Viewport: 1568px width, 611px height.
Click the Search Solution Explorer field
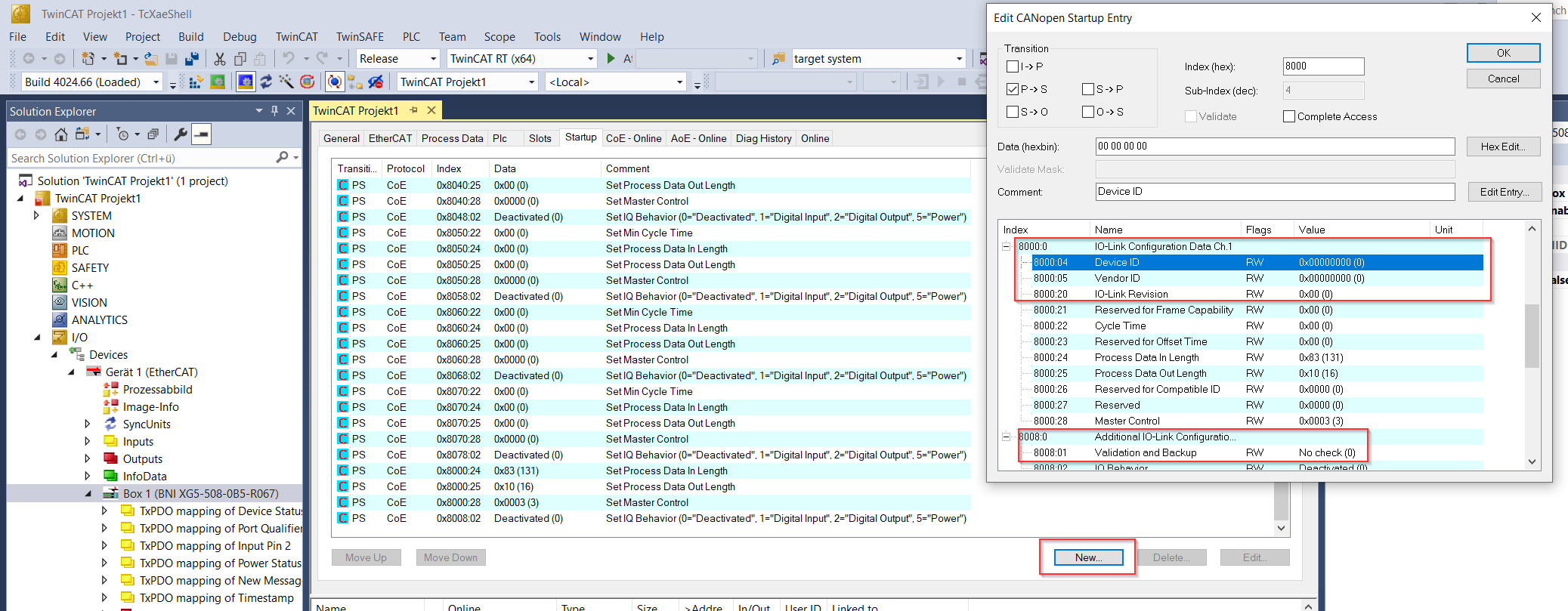pos(142,158)
